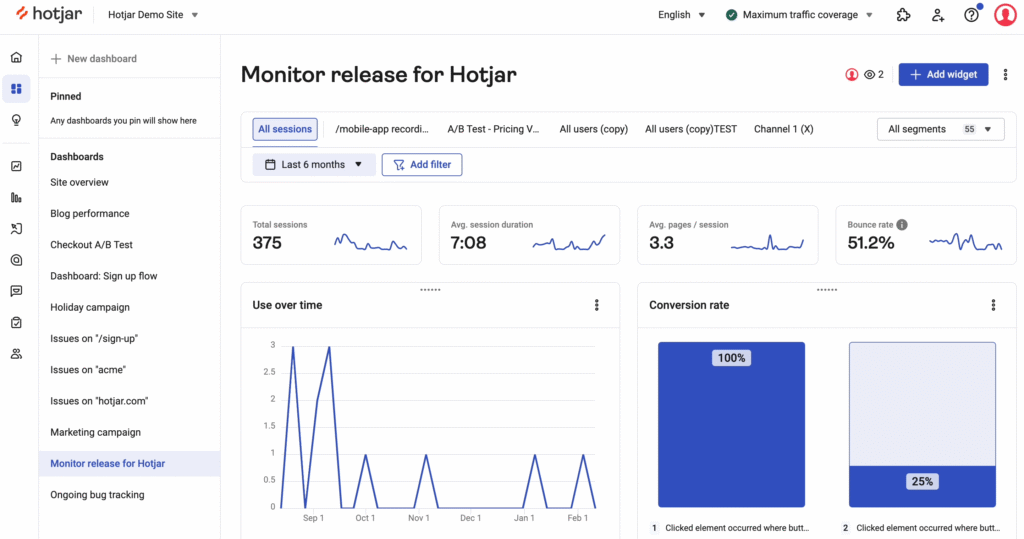1024x539 pixels.
Task: Select the All sessions segment chip
Action: coord(285,129)
